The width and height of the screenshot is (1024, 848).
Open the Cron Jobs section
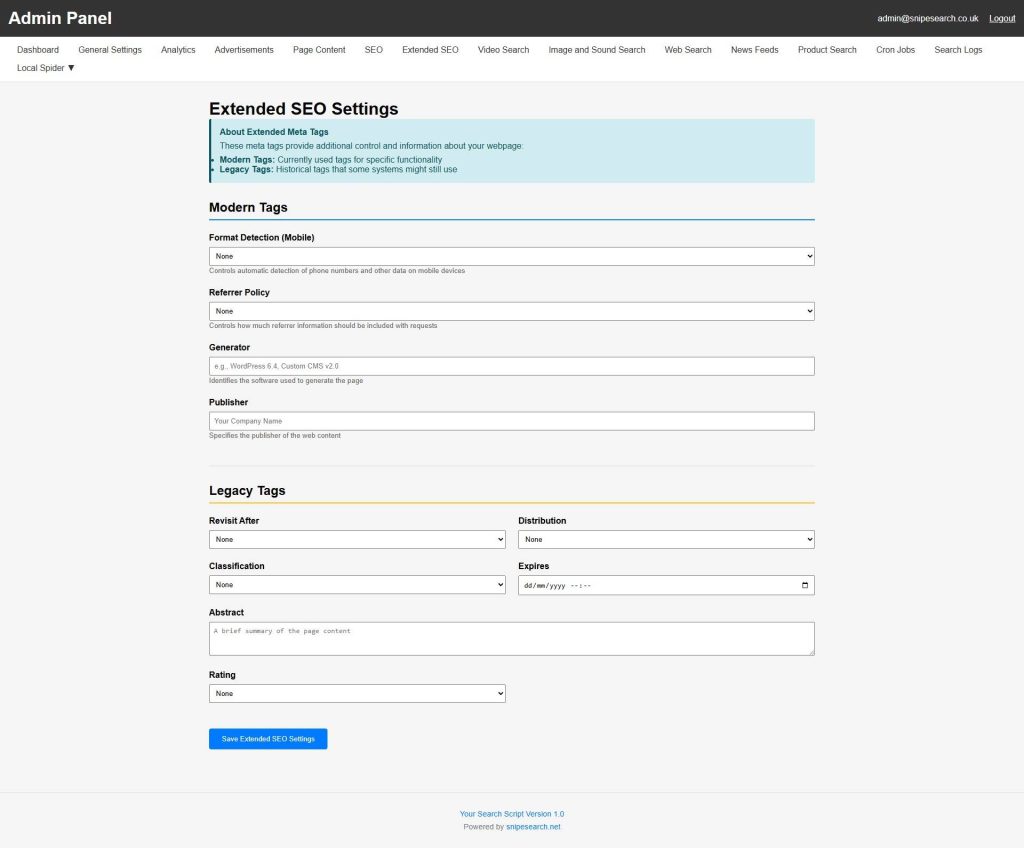pyautogui.click(x=895, y=50)
